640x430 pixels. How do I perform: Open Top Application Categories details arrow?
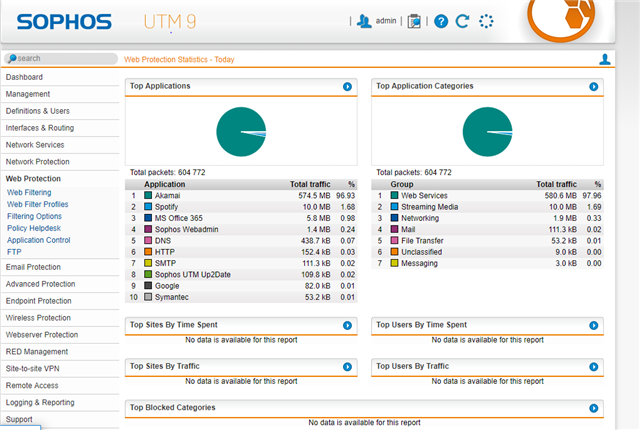coord(593,86)
